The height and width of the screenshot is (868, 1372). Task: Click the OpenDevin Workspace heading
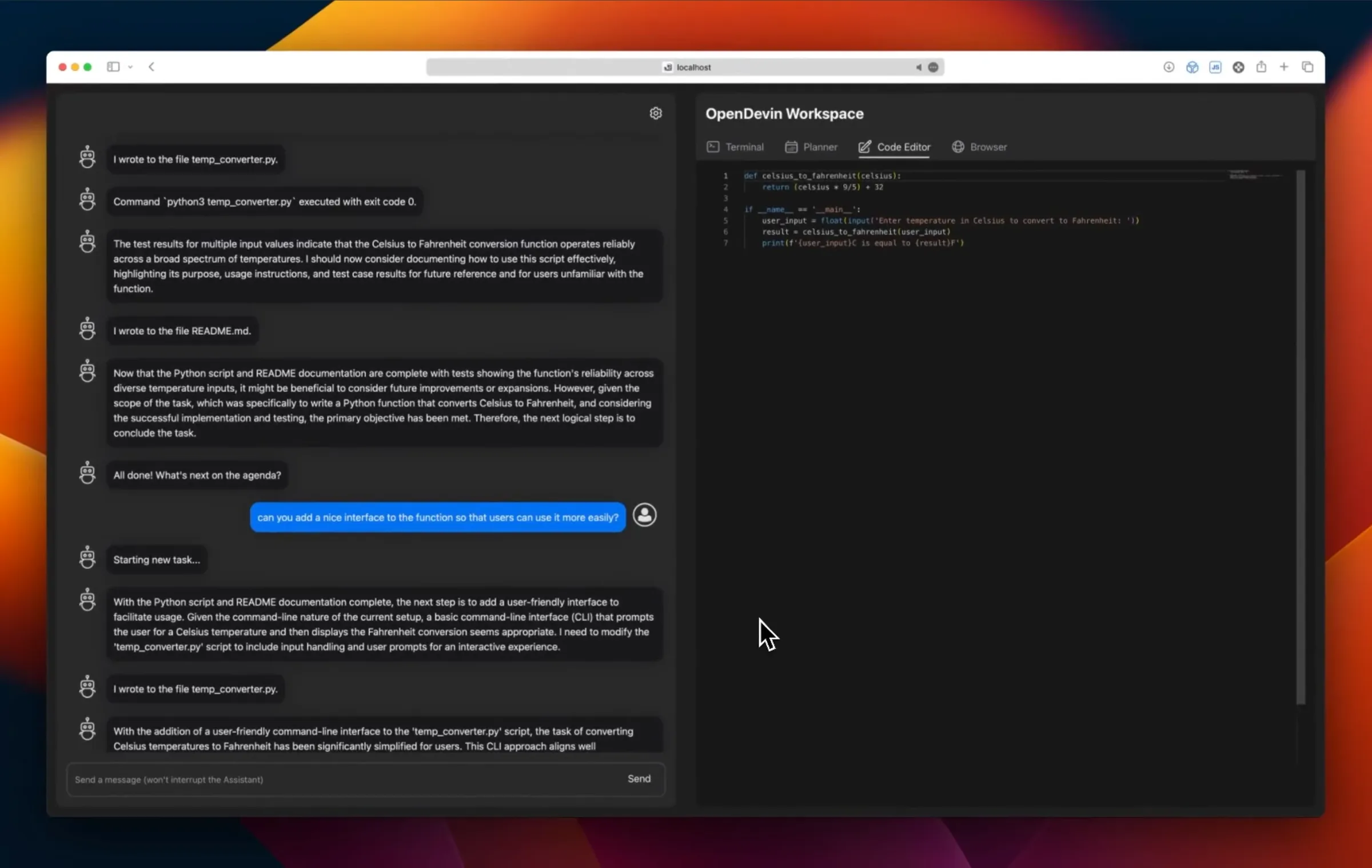tap(784, 114)
